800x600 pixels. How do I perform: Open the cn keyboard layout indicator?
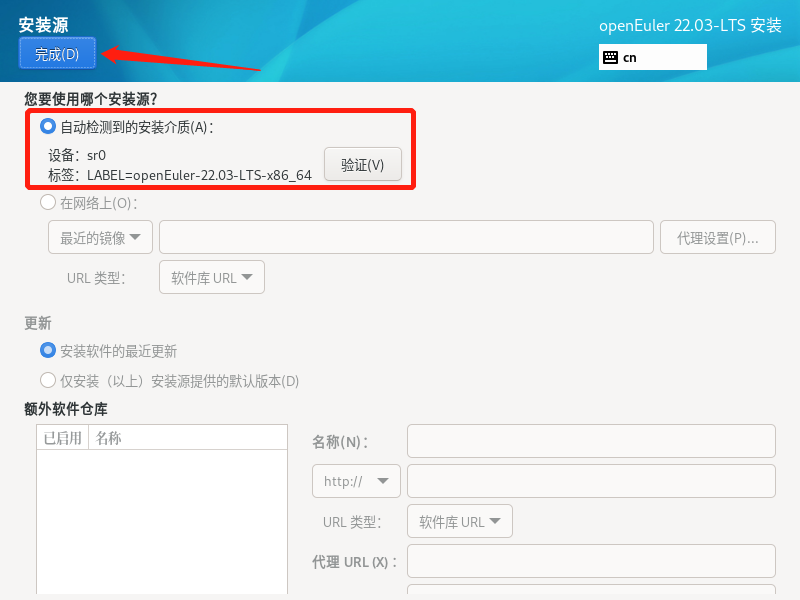click(653, 57)
